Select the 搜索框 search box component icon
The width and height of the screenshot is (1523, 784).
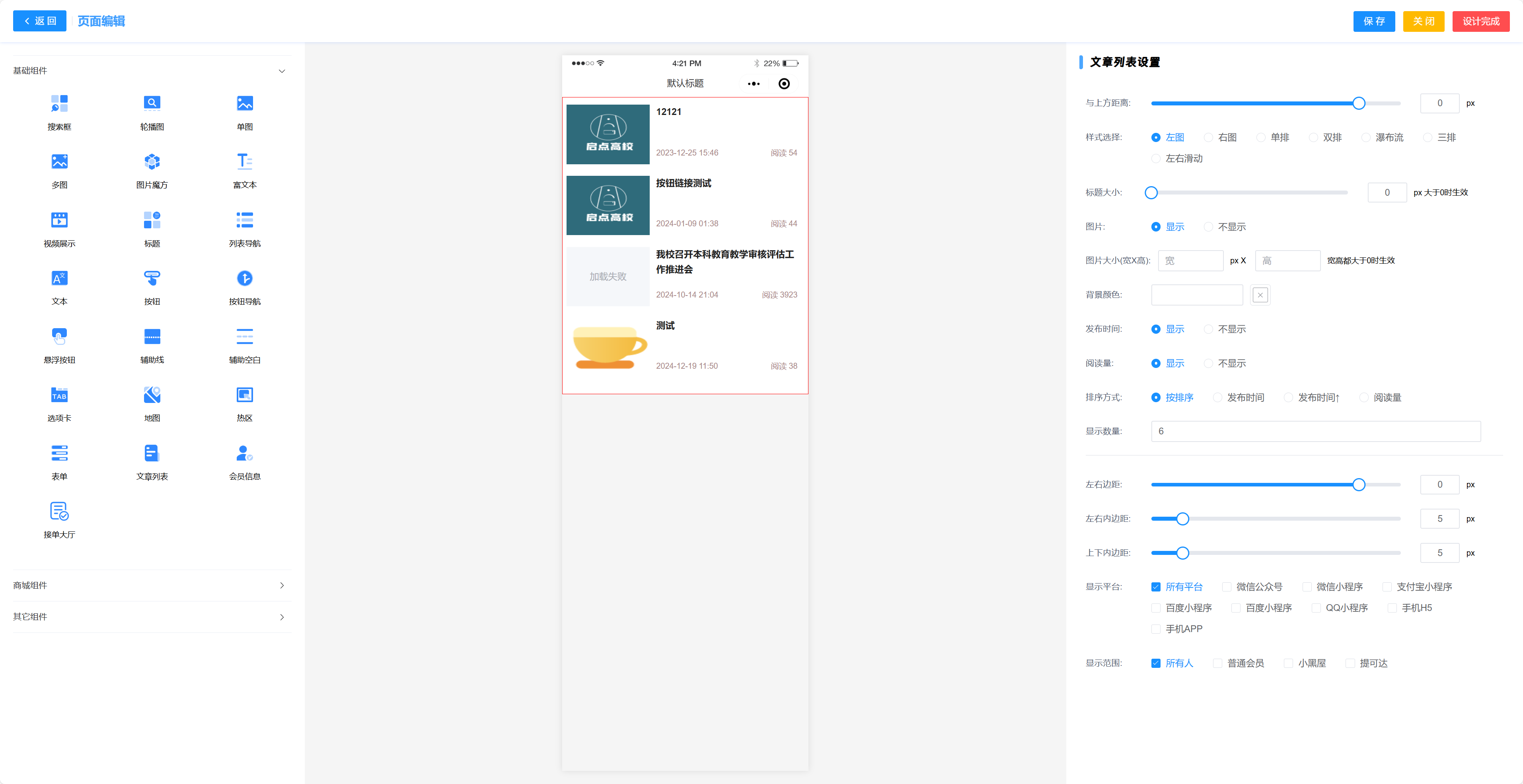tap(59, 103)
